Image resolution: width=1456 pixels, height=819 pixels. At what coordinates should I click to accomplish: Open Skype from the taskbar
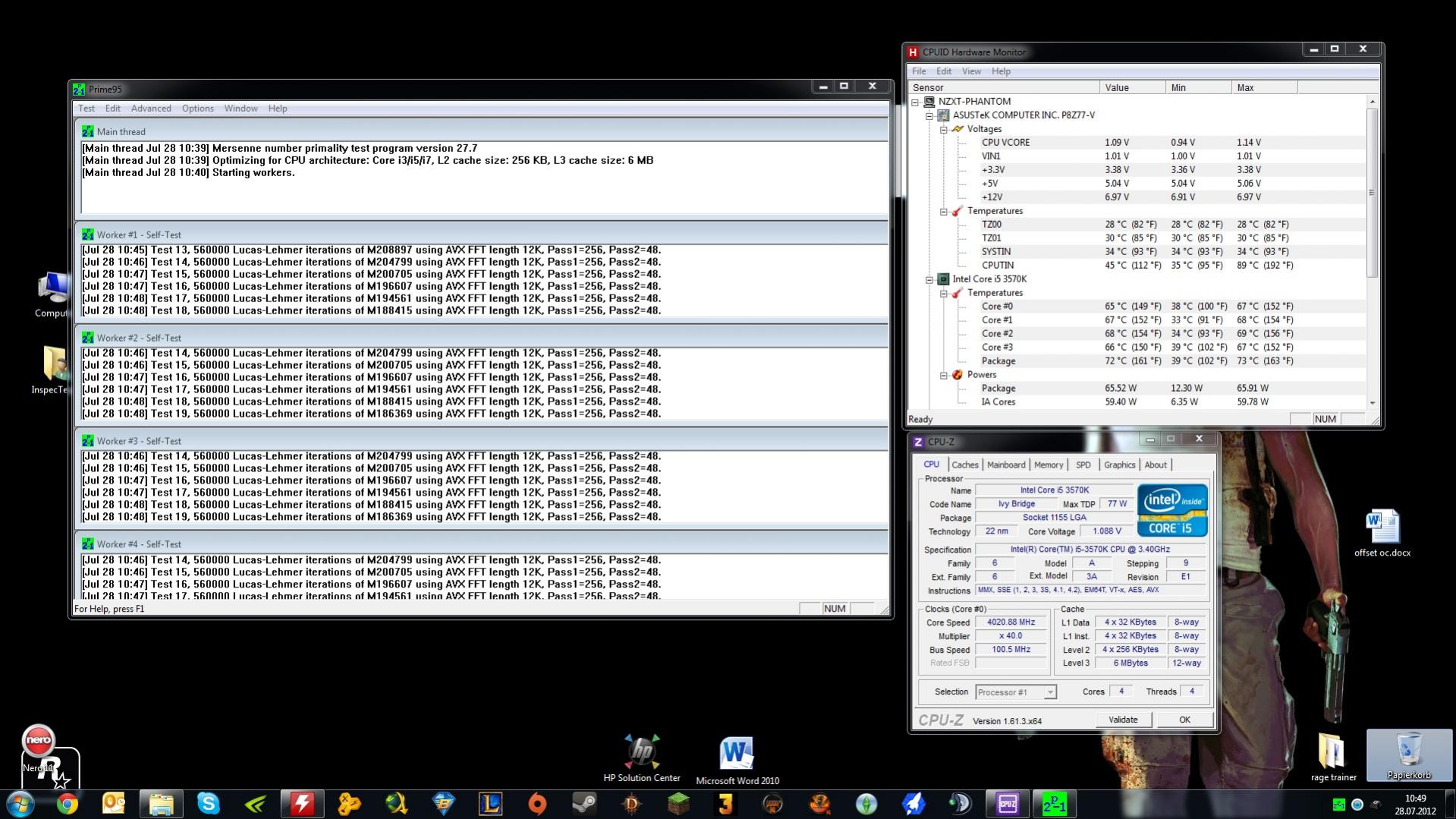(208, 803)
